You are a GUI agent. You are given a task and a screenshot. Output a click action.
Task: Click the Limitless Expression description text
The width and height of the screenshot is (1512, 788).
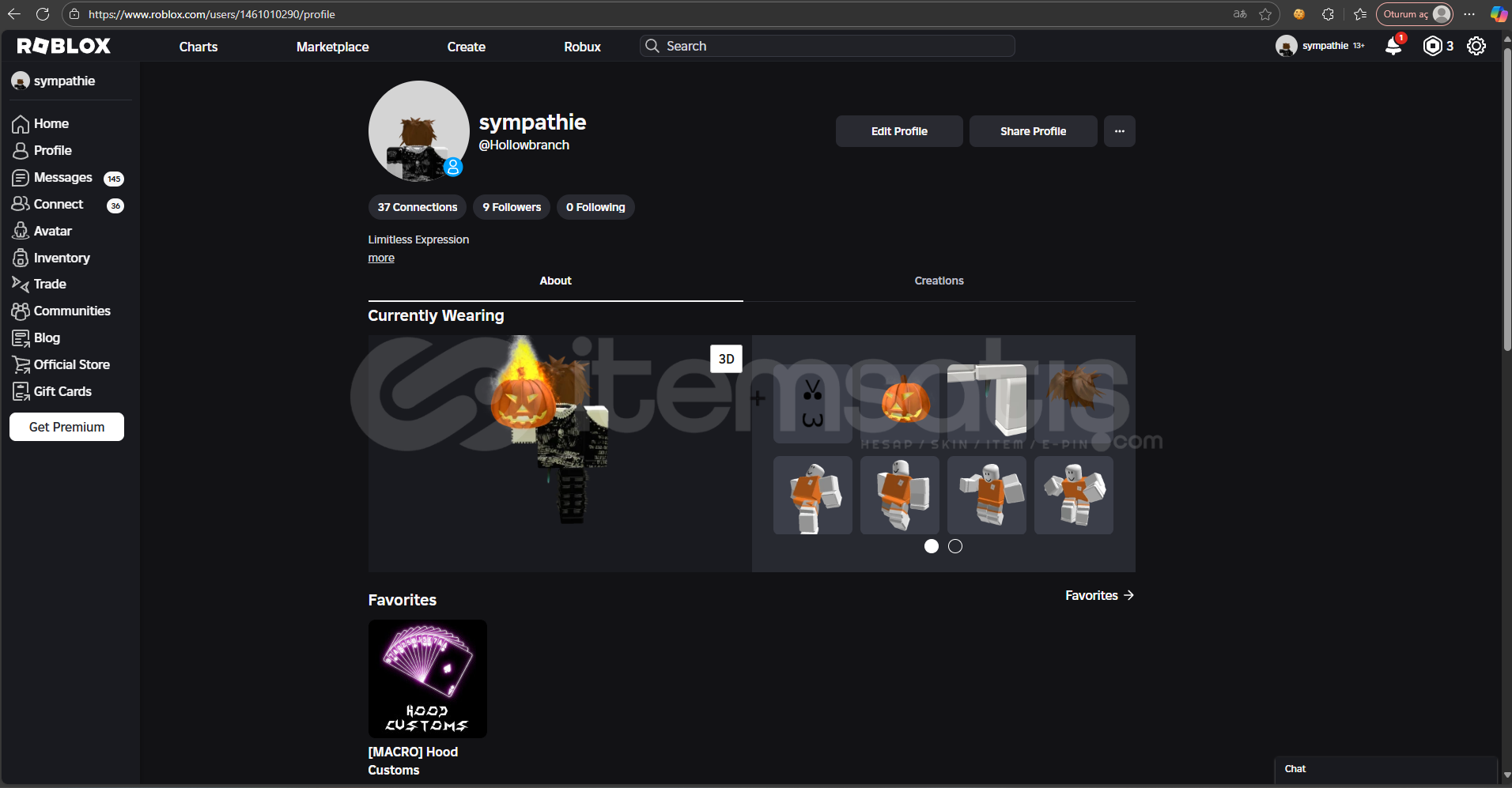click(x=418, y=239)
